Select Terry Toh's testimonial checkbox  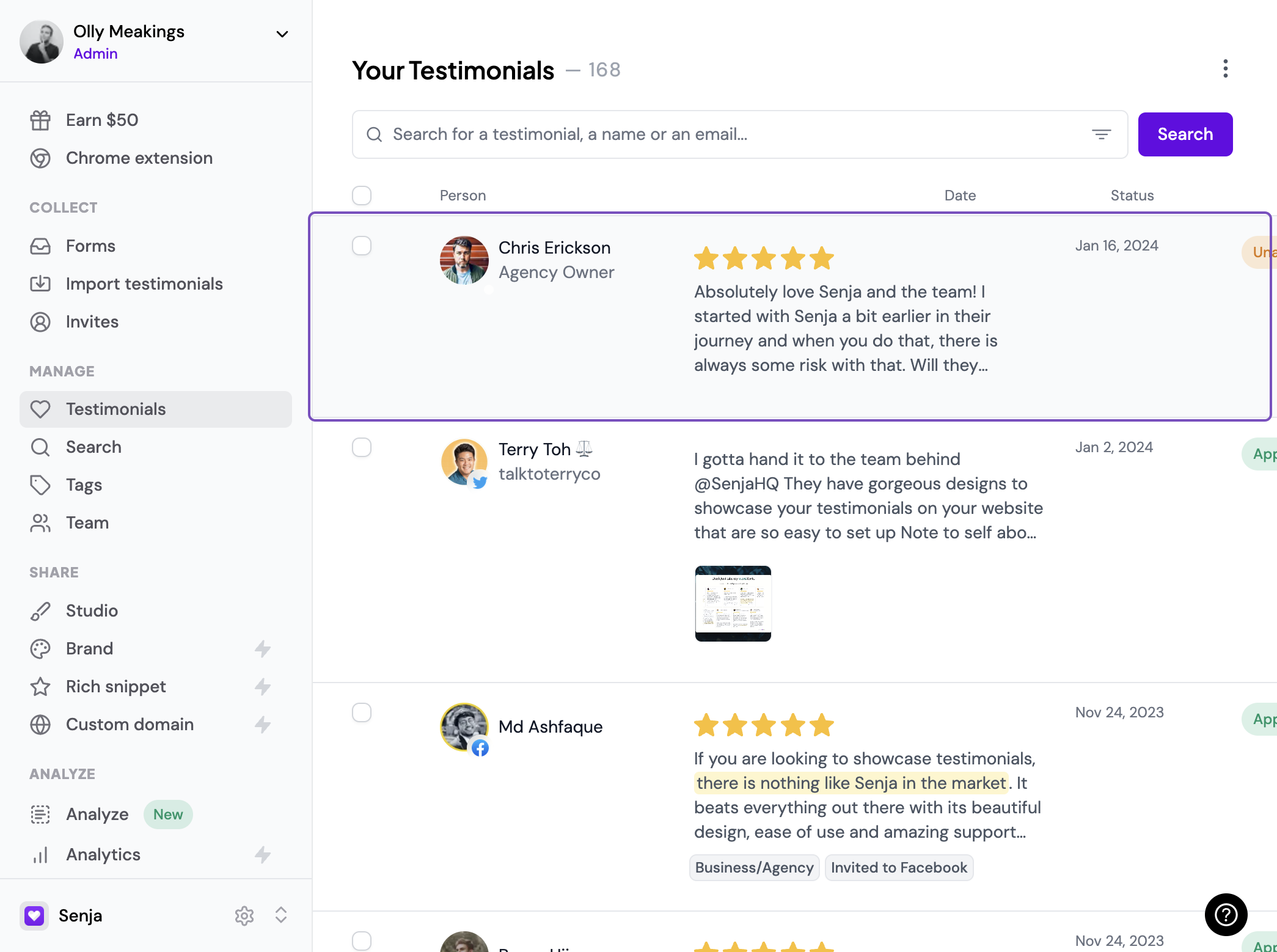point(362,447)
